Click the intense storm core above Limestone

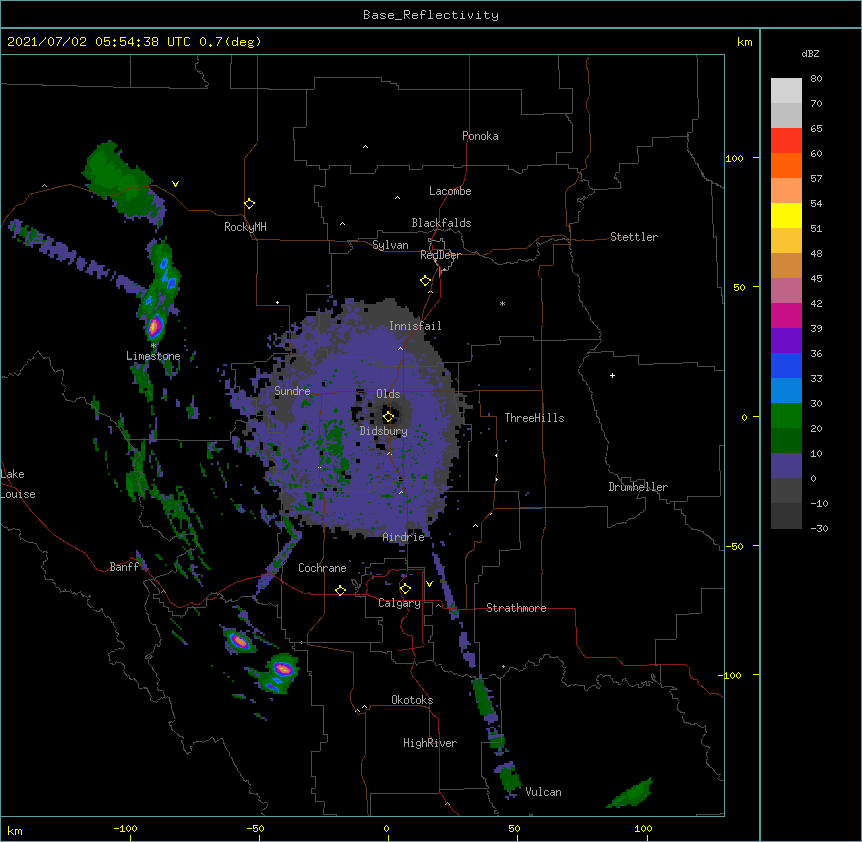(x=156, y=326)
